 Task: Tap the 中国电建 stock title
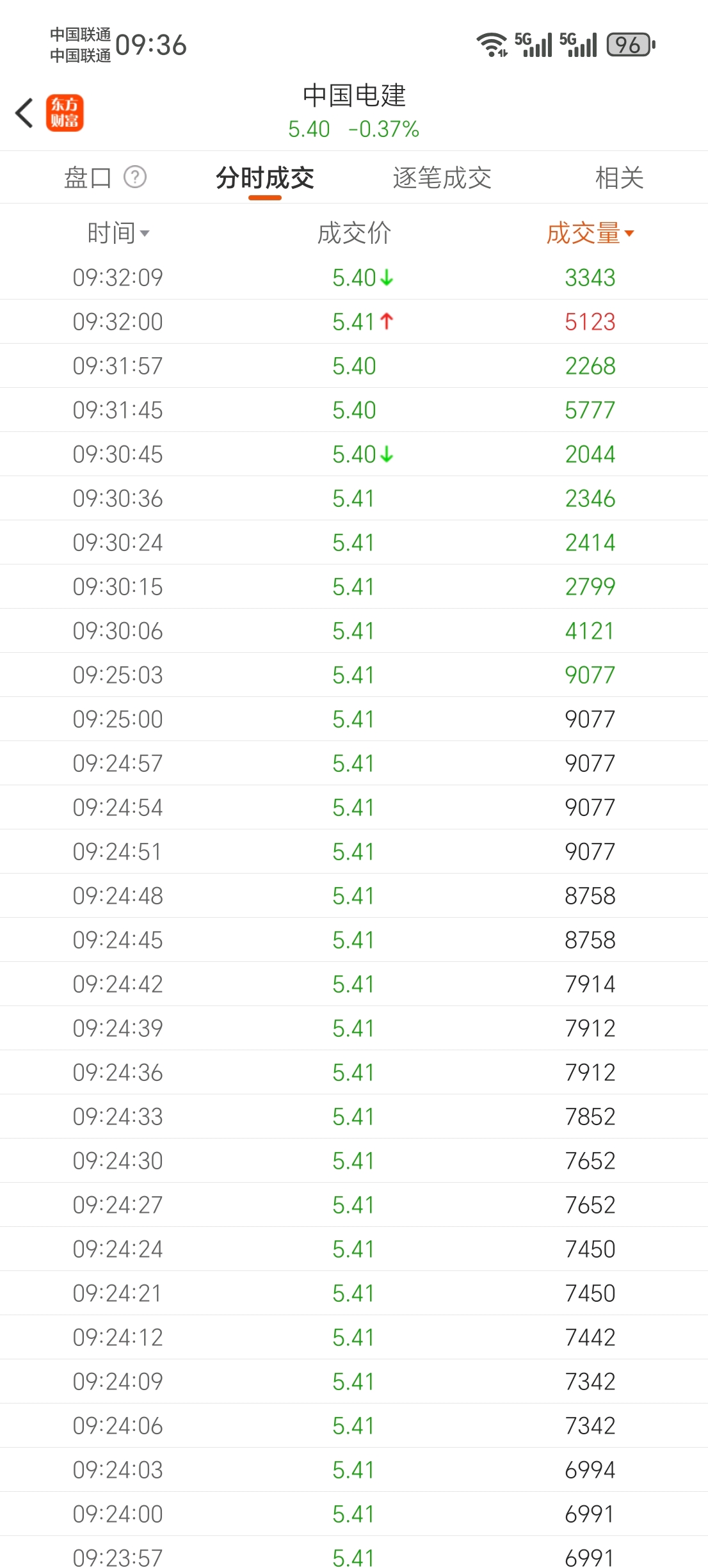point(354,96)
